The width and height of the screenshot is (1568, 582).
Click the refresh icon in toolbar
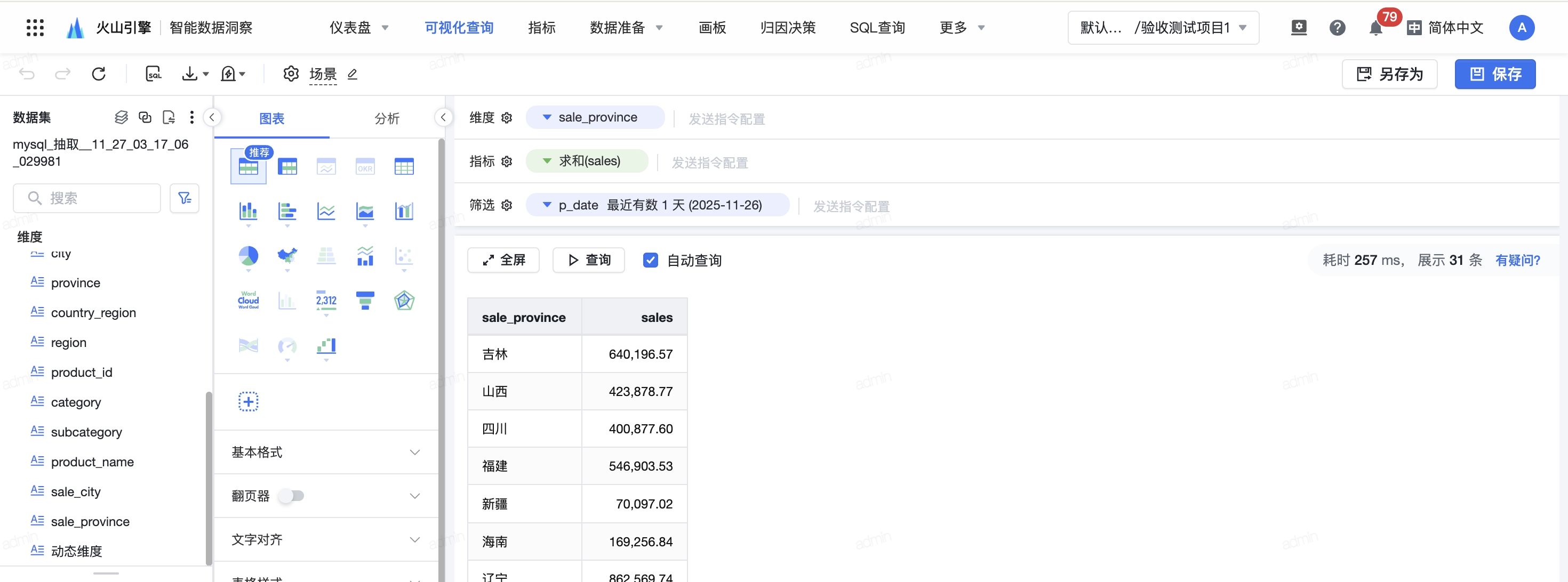pos(99,74)
